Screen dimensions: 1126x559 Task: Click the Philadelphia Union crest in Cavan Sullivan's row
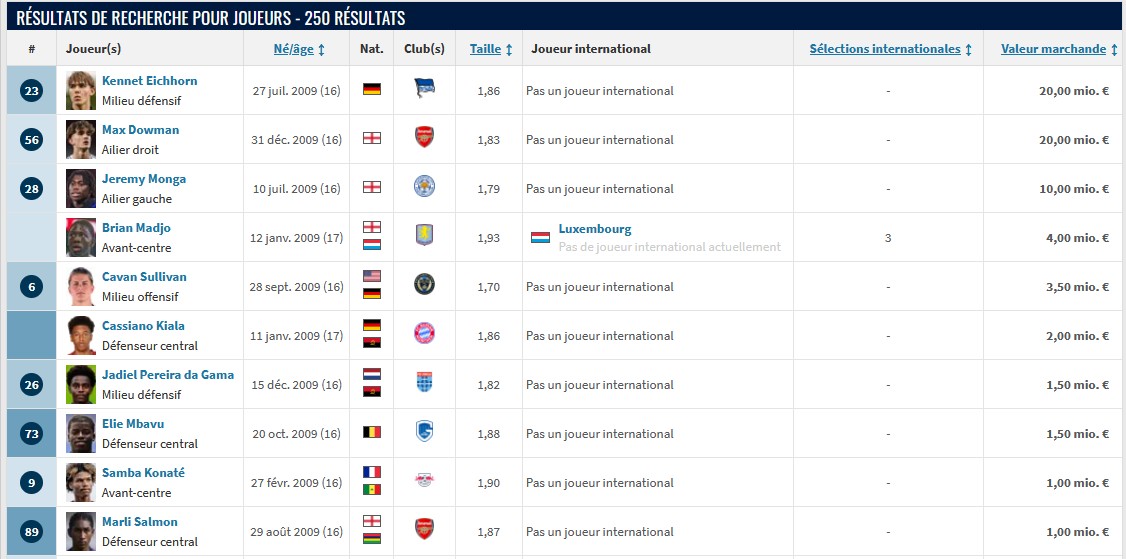(x=424, y=286)
